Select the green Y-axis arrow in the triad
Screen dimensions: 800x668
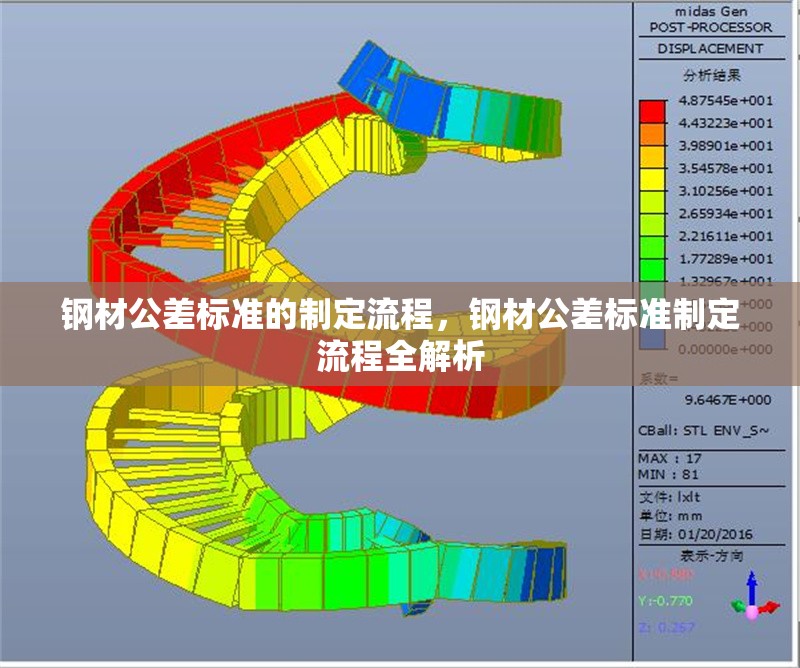pyautogui.click(x=738, y=606)
